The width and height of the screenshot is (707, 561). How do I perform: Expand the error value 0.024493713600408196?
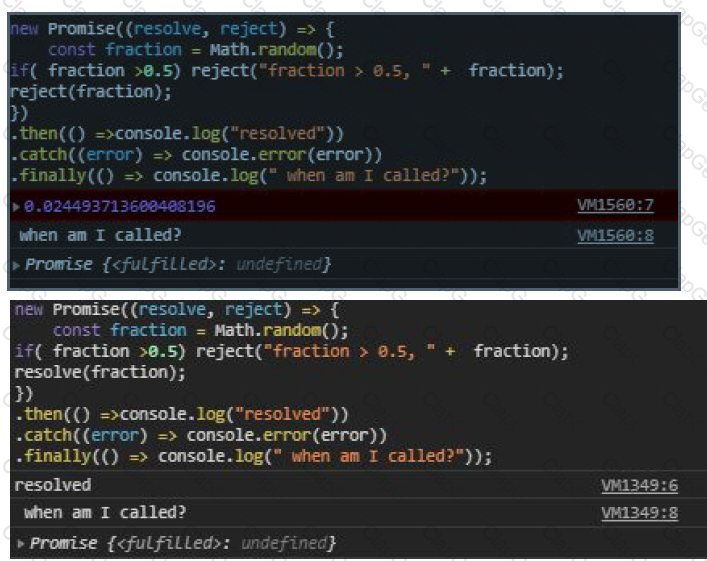point(16,207)
